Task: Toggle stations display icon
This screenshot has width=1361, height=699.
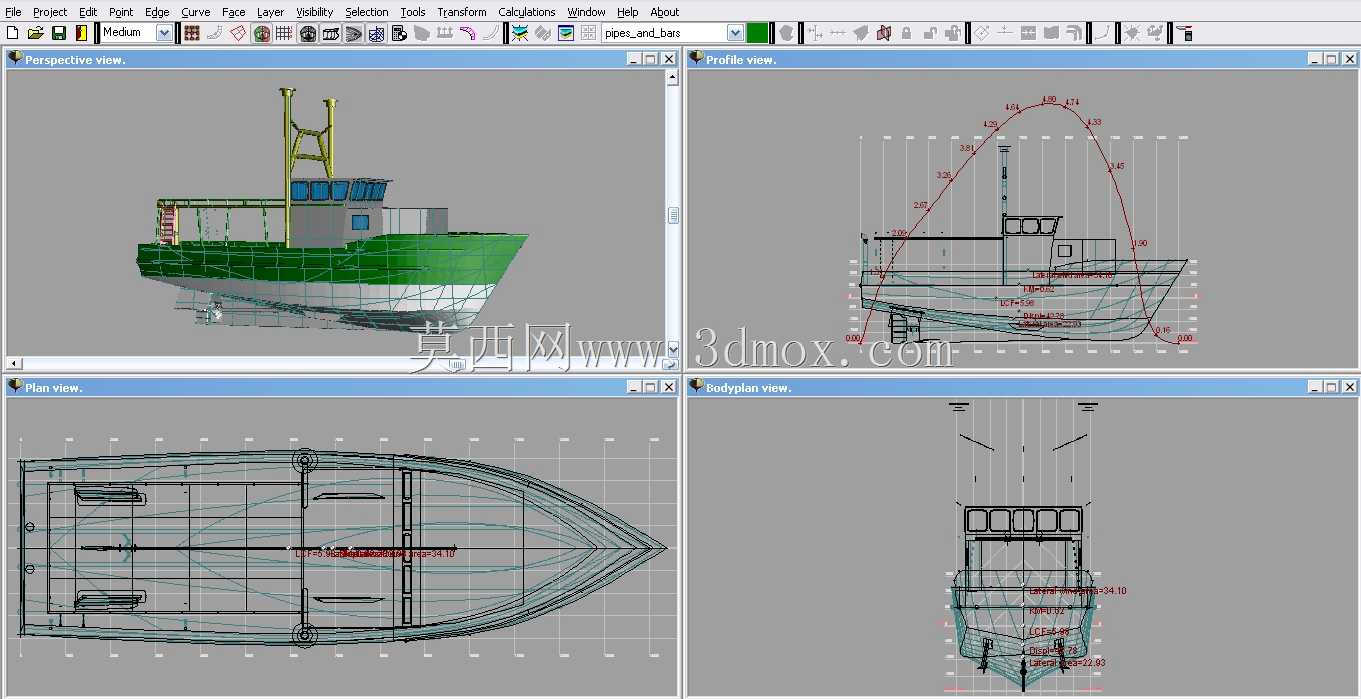Action: coord(308,33)
